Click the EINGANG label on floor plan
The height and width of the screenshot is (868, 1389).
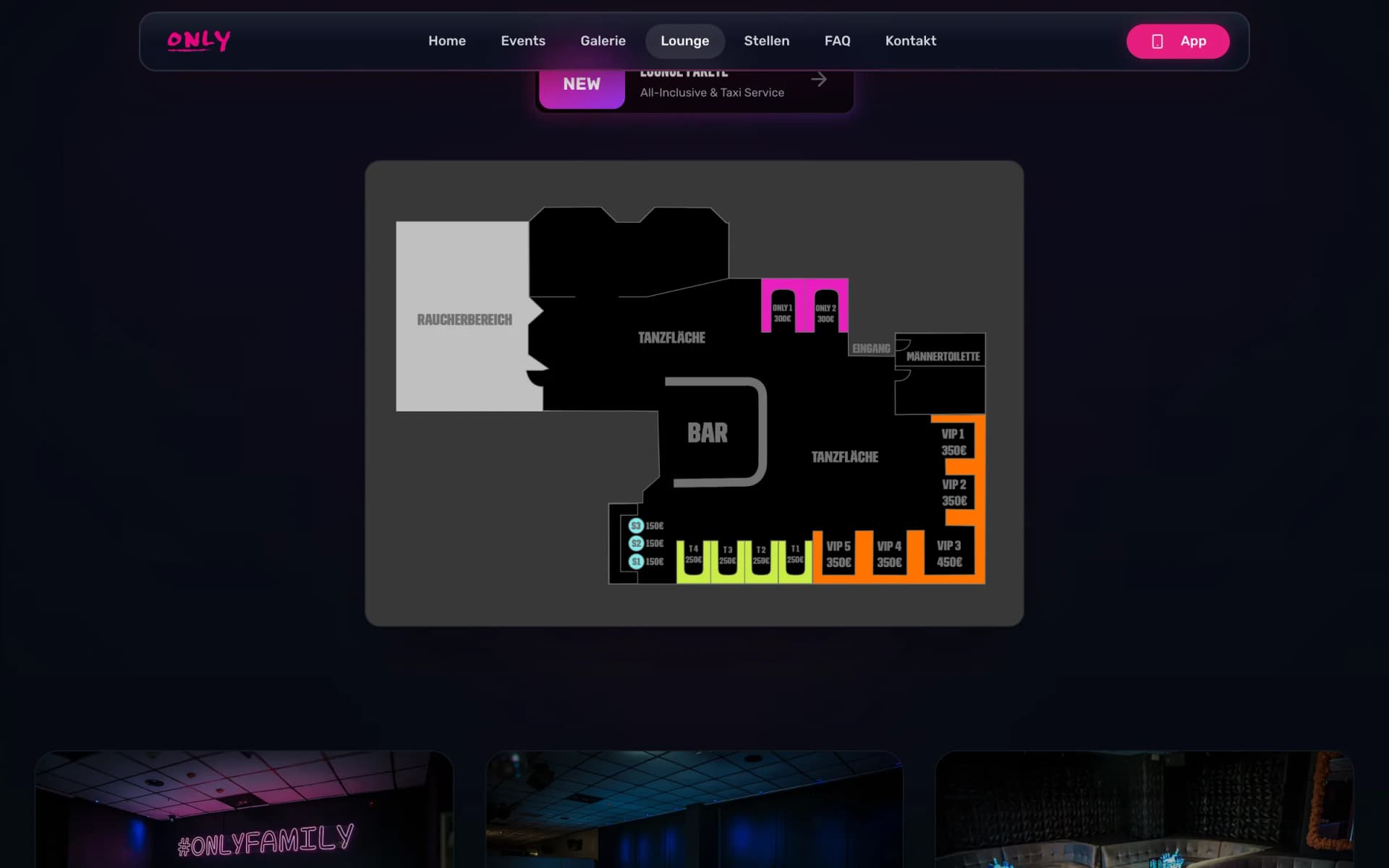pyautogui.click(x=871, y=349)
